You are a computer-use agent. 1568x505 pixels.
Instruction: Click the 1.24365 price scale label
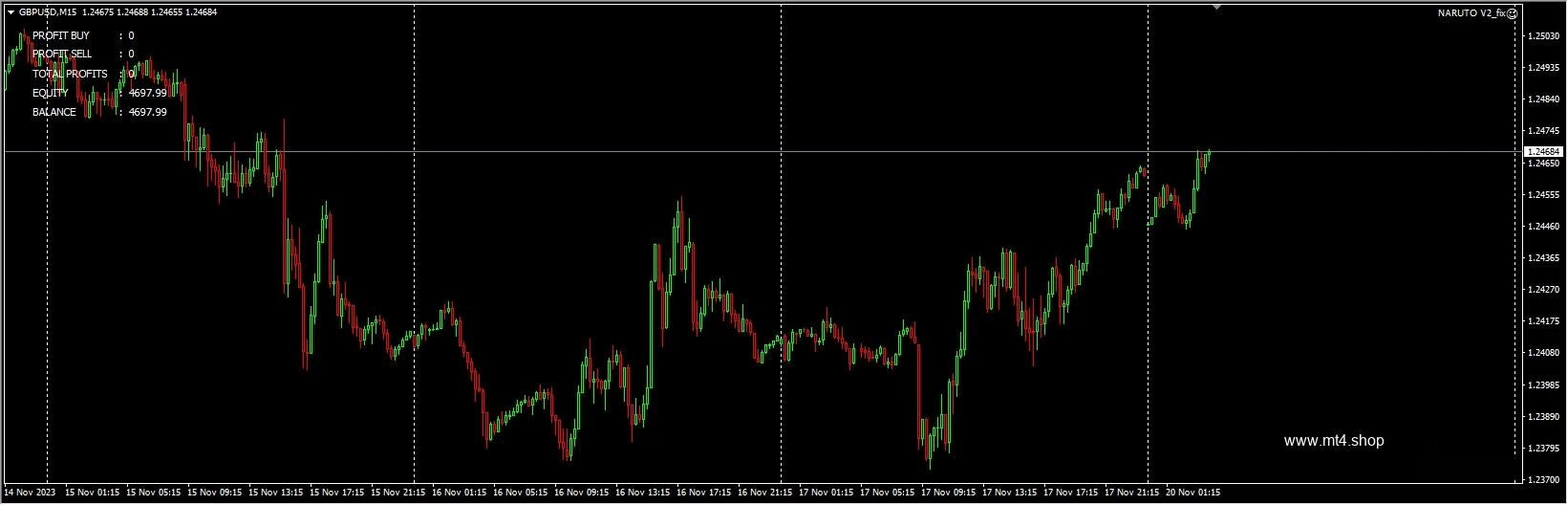1544,258
